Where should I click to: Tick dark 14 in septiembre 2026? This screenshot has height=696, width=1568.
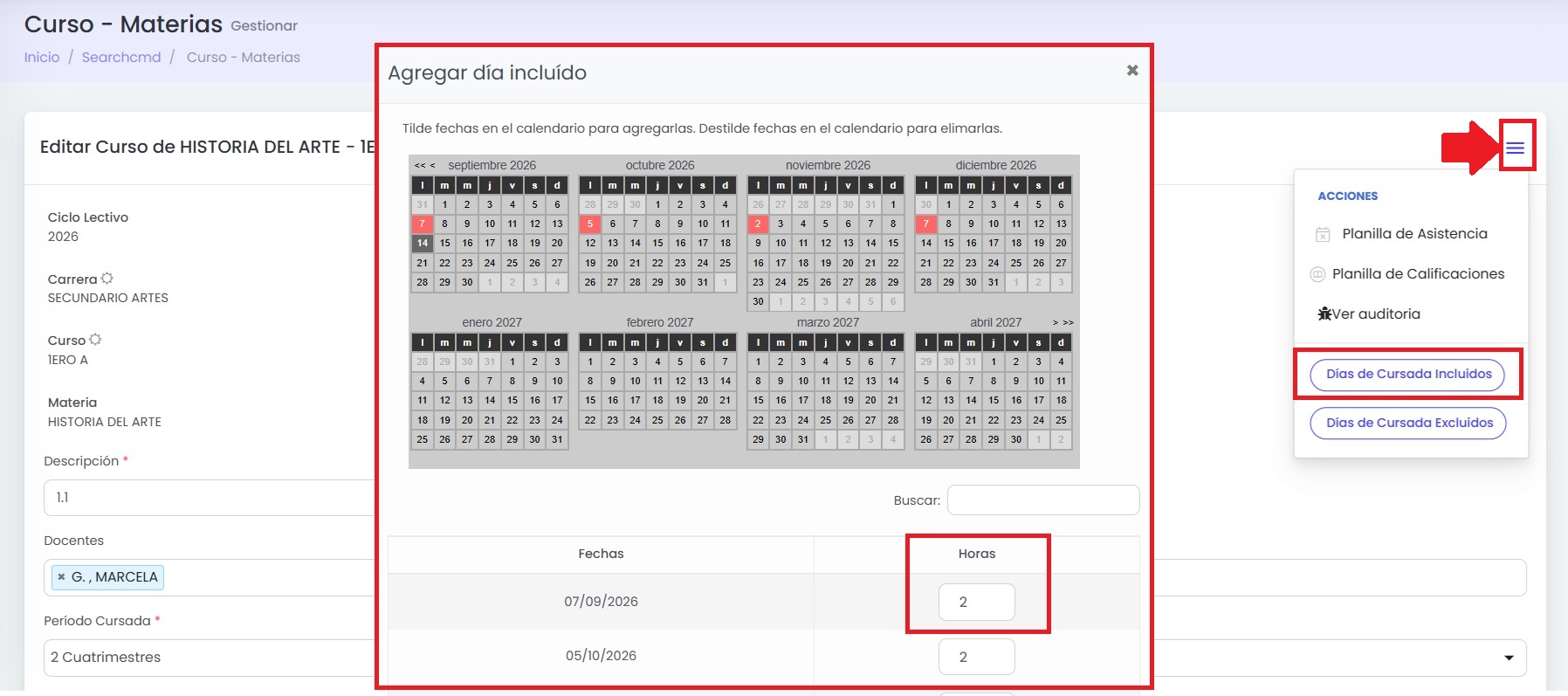pyautogui.click(x=423, y=243)
